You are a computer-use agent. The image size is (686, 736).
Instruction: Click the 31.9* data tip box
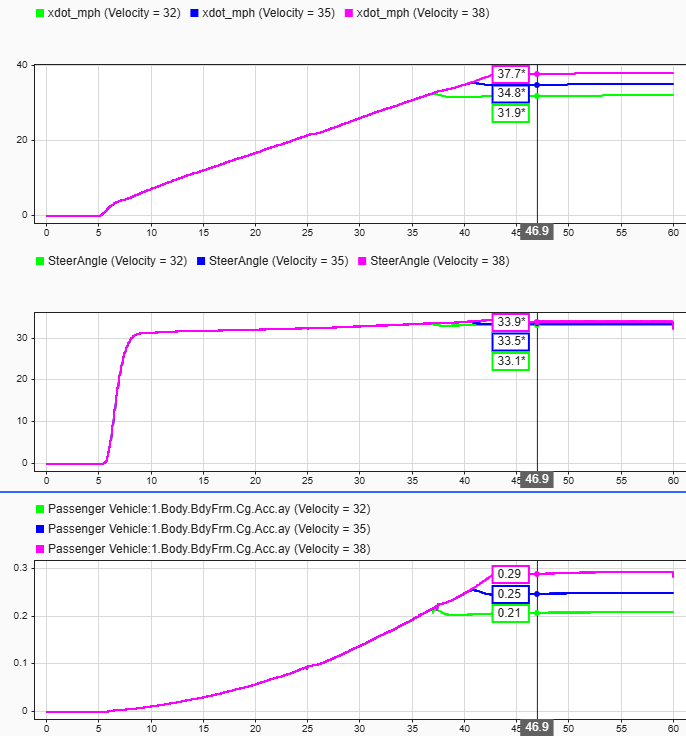(511, 113)
